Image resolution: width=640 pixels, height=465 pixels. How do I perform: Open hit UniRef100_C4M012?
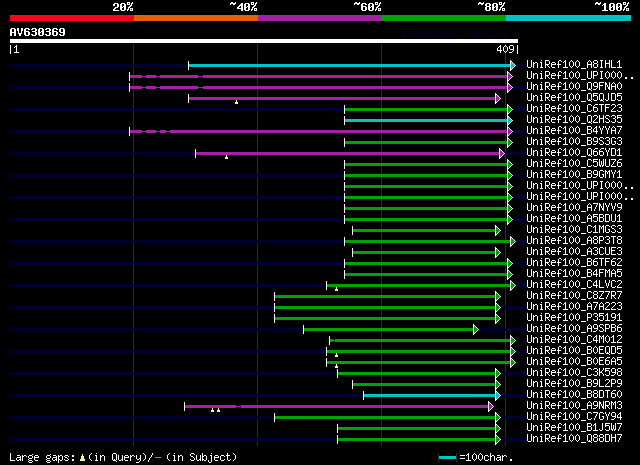[574, 340]
